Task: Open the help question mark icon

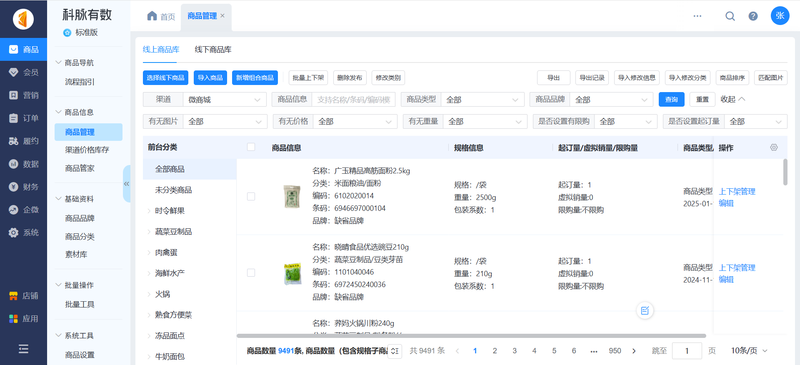Action: [753, 16]
